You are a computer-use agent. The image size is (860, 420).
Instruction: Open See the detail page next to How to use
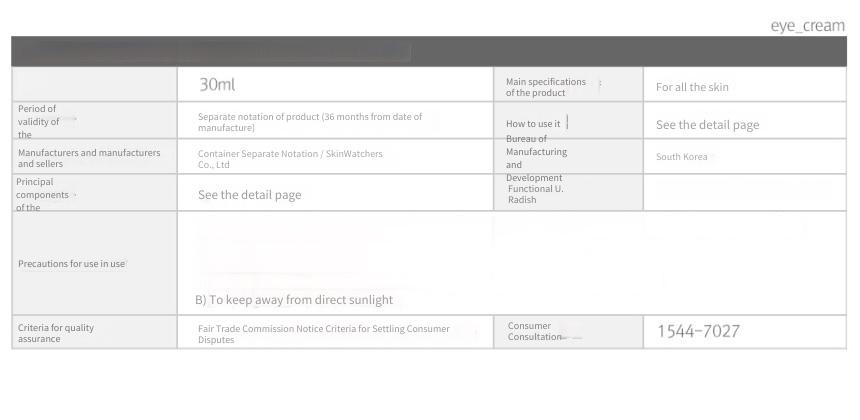708,125
